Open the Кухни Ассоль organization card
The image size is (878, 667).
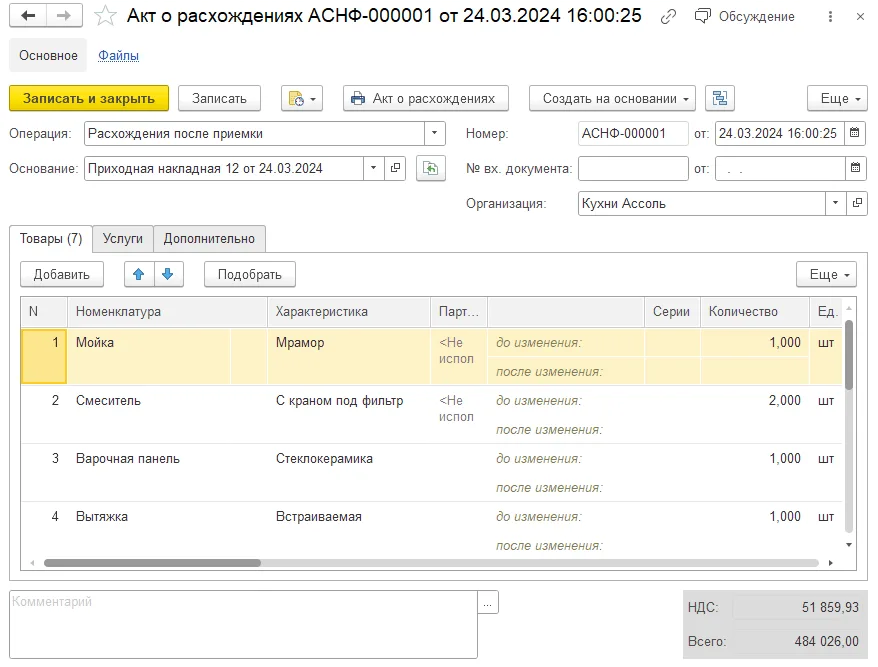(x=857, y=203)
